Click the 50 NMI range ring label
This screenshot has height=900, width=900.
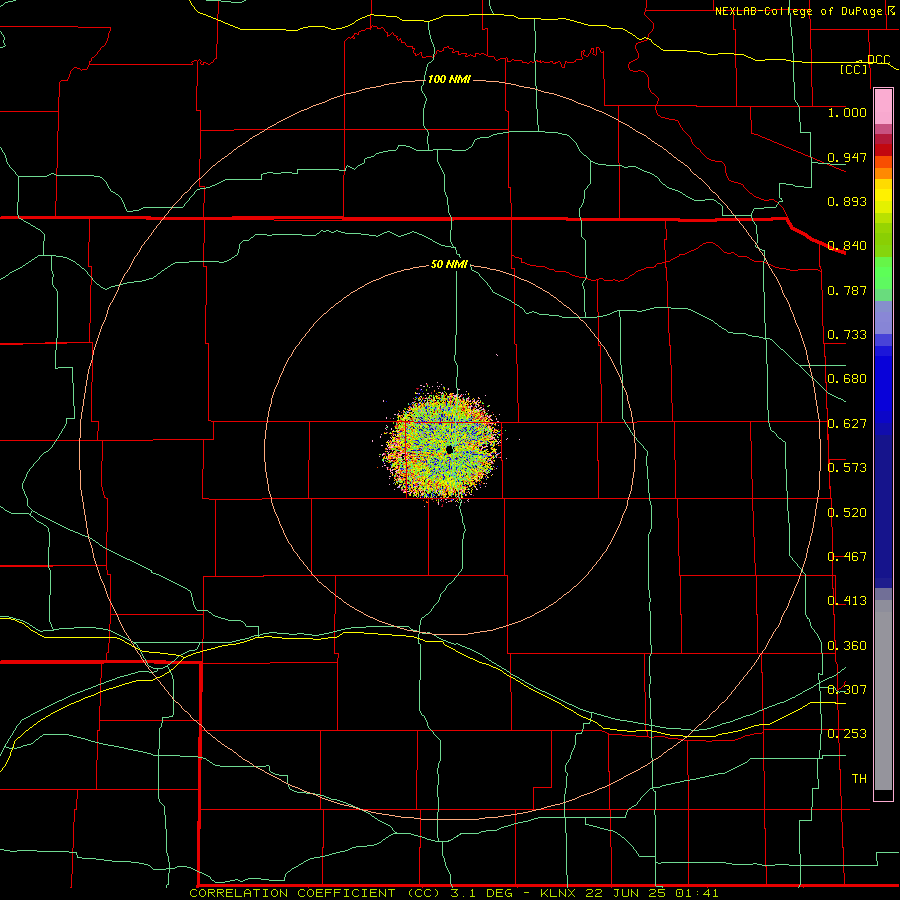449,264
